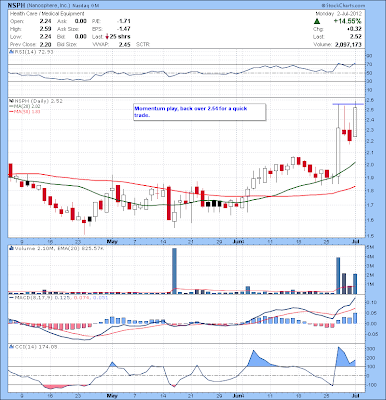The image size is (386, 400).
Task: Click the 'NSPH (Daily) 2.52' chart label
Action: (38, 100)
